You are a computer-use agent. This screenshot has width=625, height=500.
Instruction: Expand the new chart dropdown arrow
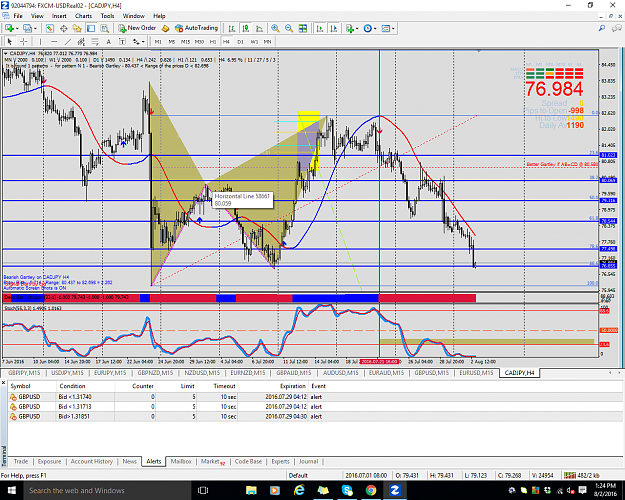pos(17,29)
